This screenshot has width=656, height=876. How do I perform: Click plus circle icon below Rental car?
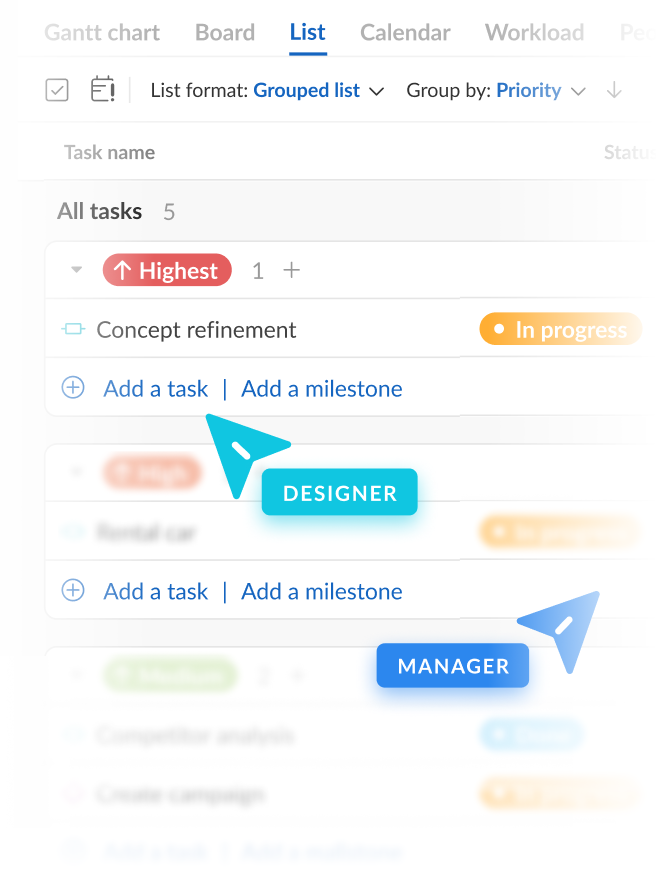pyautogui.click(x=73, y=591)
